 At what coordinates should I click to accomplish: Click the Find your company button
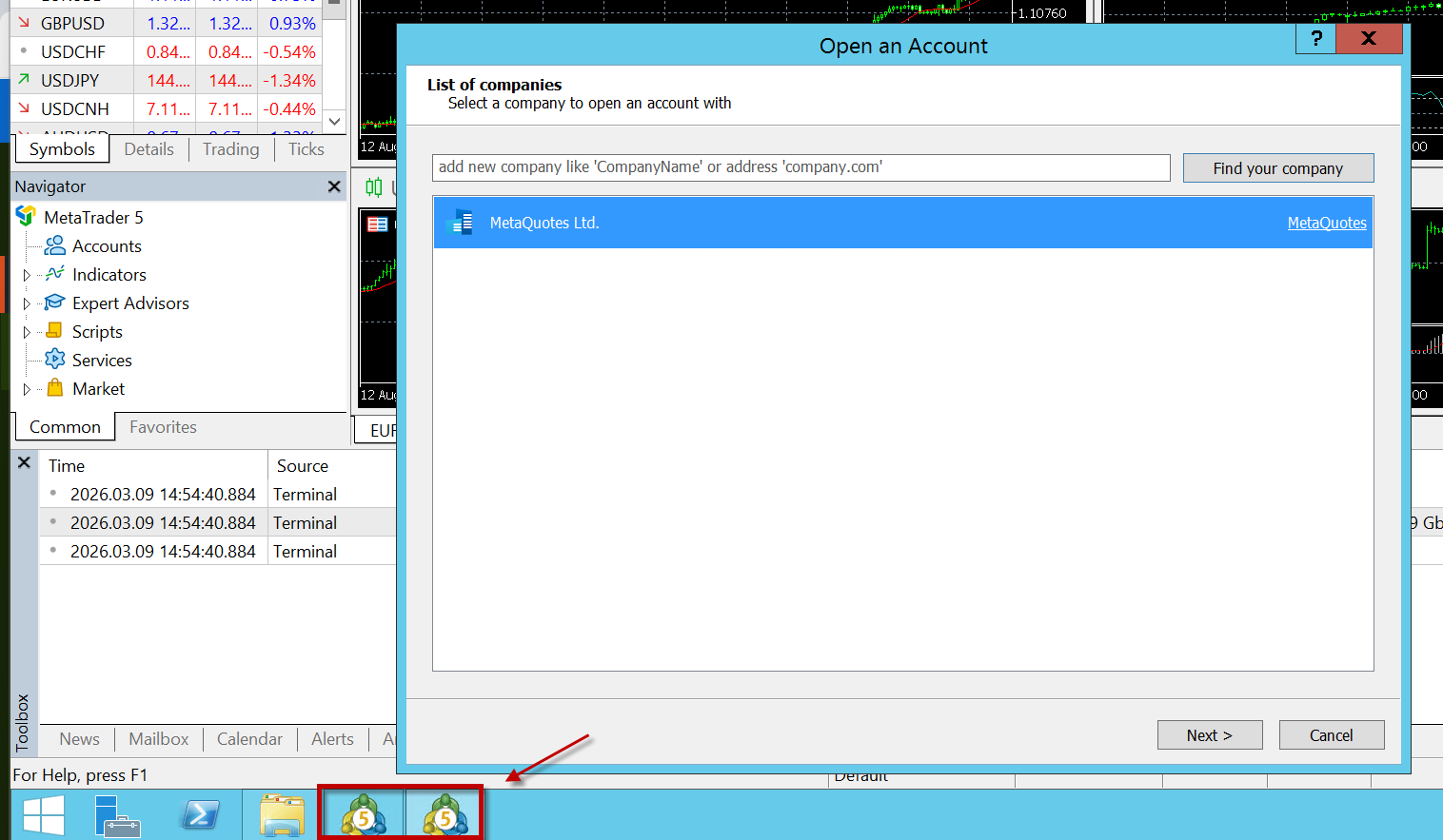click(1277, 168)
